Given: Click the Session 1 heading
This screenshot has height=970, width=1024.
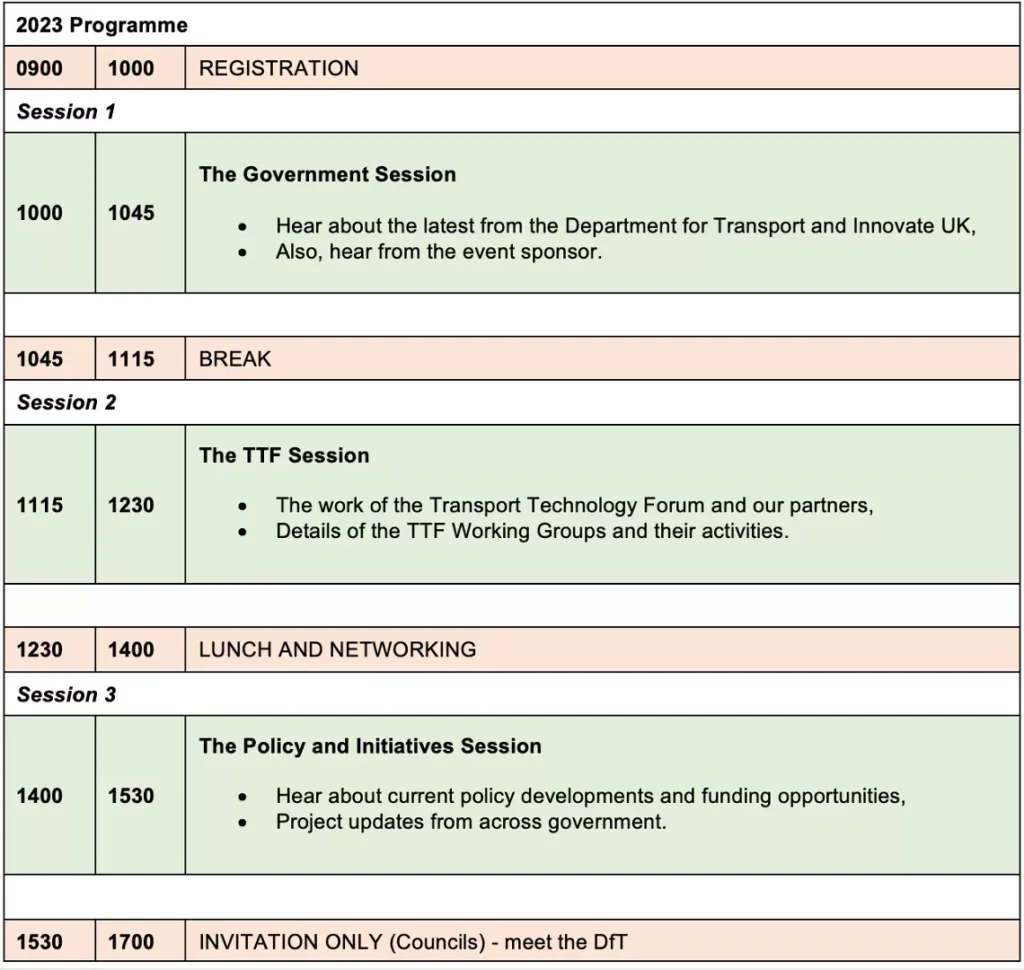Looking at the screenshot, I should [66, 111].
